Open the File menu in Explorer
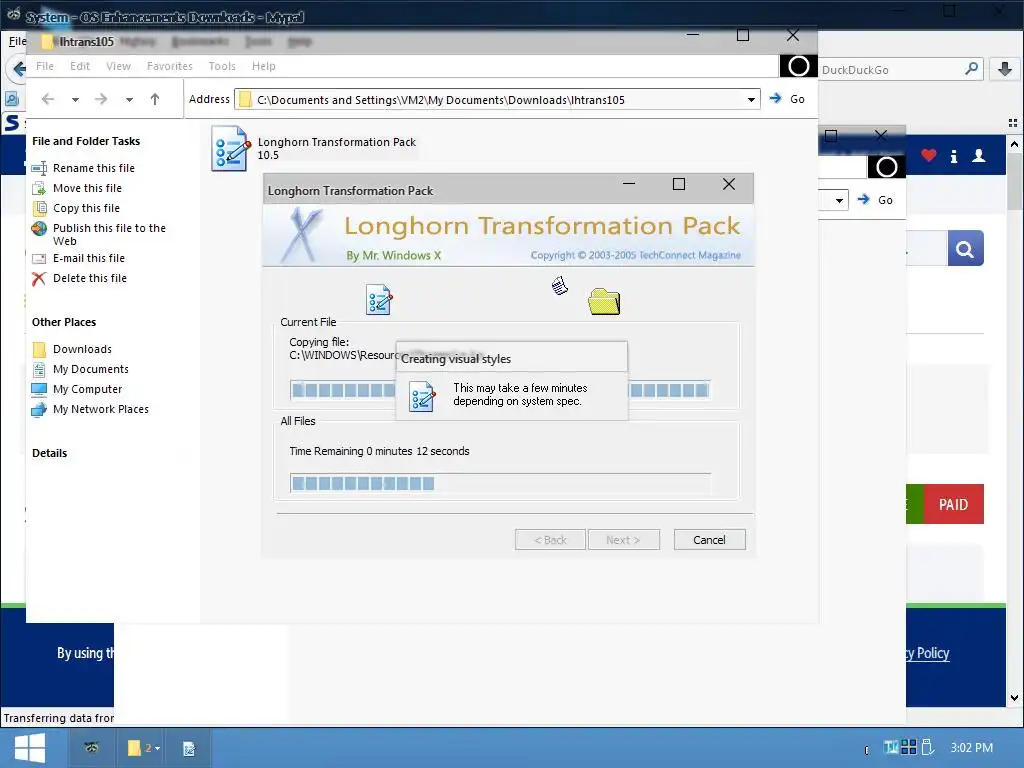 pos(44,66)
